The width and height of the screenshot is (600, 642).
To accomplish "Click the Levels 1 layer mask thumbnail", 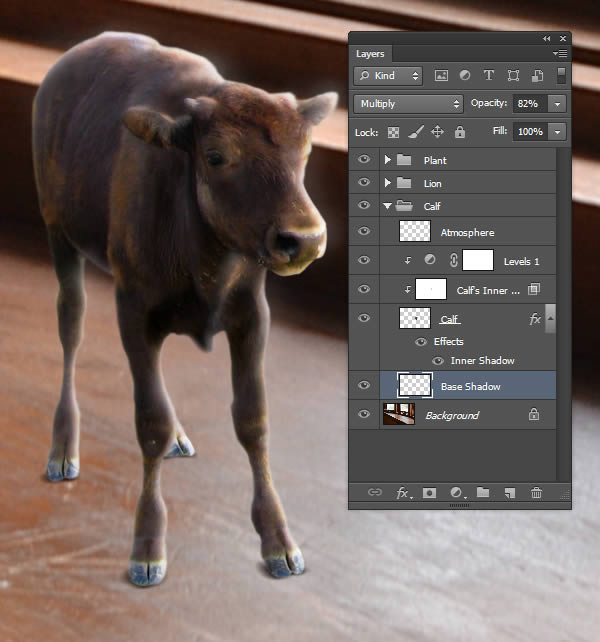I will point(478,260).
